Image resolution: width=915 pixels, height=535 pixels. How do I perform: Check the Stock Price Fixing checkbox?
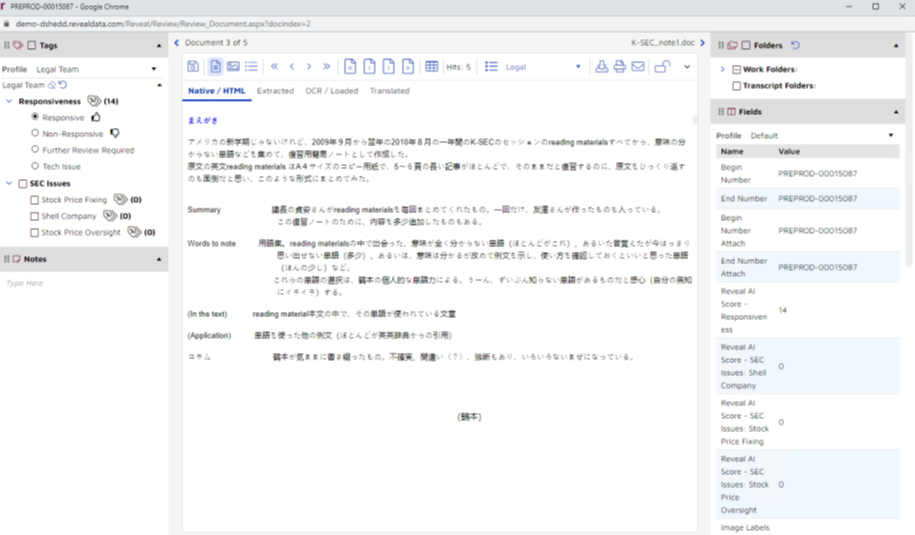pos(36,200)
